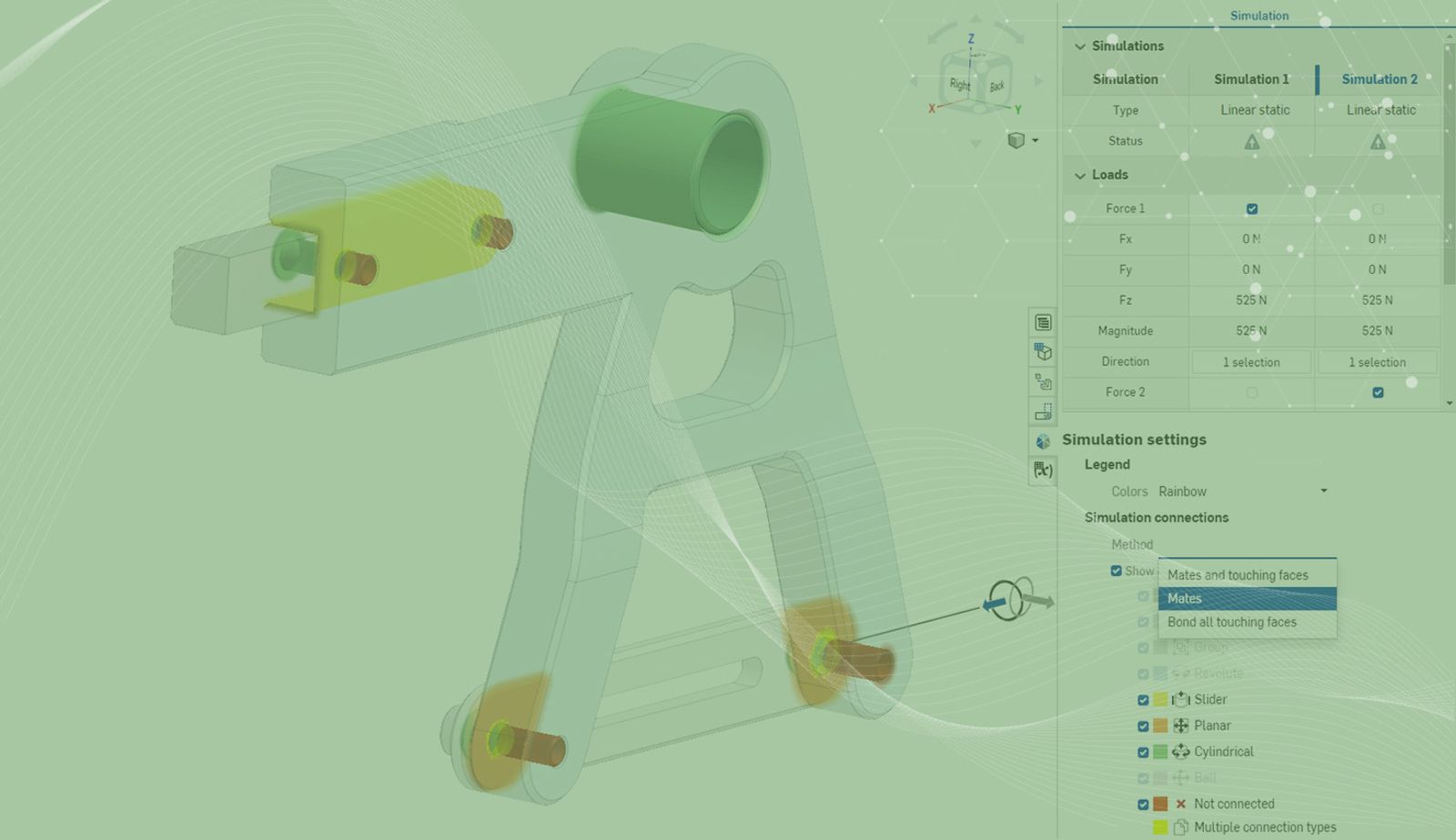Open the variable table (x) icon
The width and height of the screenshot is (1456, 840).
(x=1043, y=471)
